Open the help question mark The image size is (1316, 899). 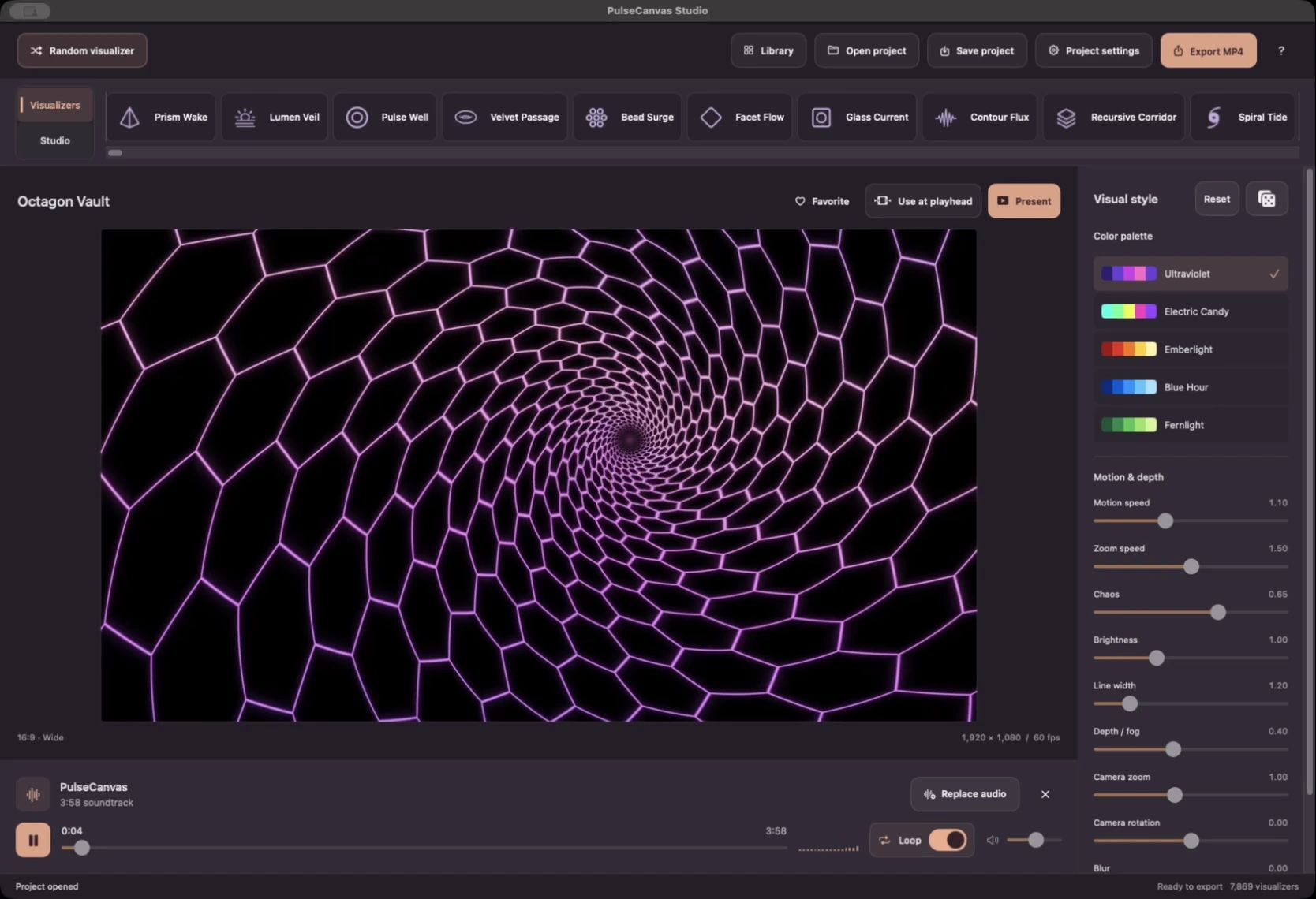click(x=1281, y=50)
